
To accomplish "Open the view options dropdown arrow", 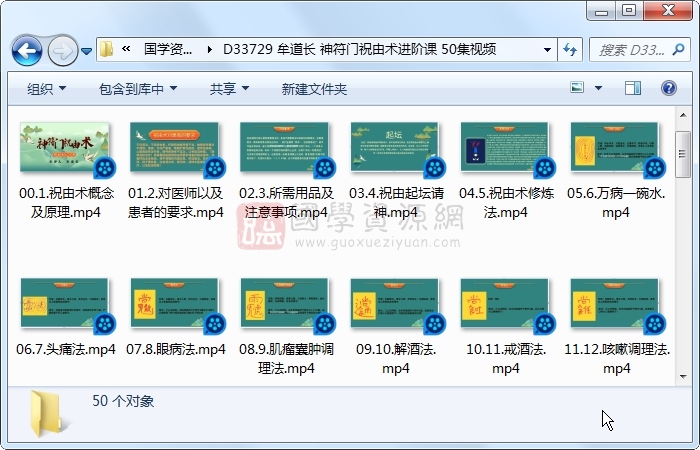I will pyautogui.click(x=599, y=89).
